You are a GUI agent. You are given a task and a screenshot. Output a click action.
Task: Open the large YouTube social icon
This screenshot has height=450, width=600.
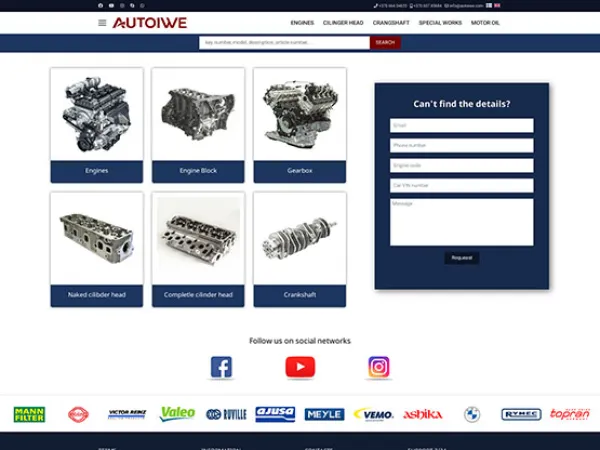coord(300,367)
